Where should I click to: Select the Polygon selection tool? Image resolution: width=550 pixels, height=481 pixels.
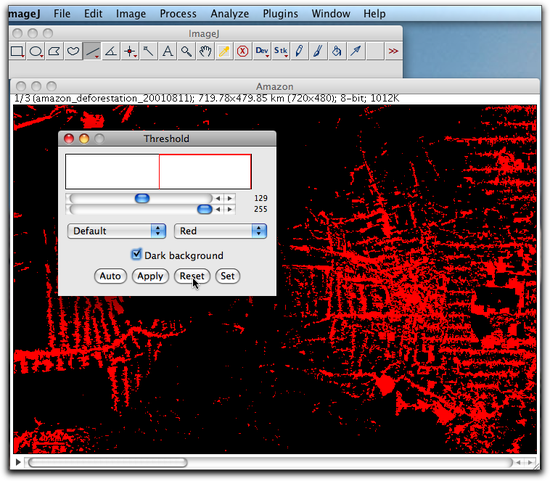tap(54, 52)
